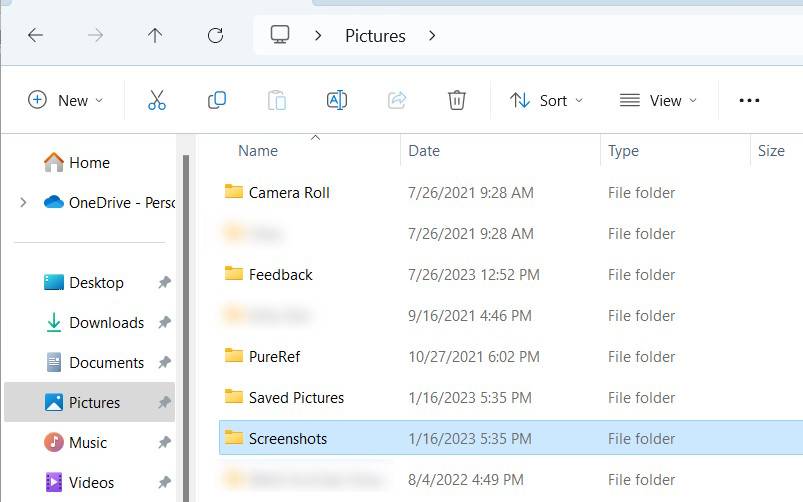803x502 pixels.
Task: Sort by the Date column header
Action: [424, 151]
